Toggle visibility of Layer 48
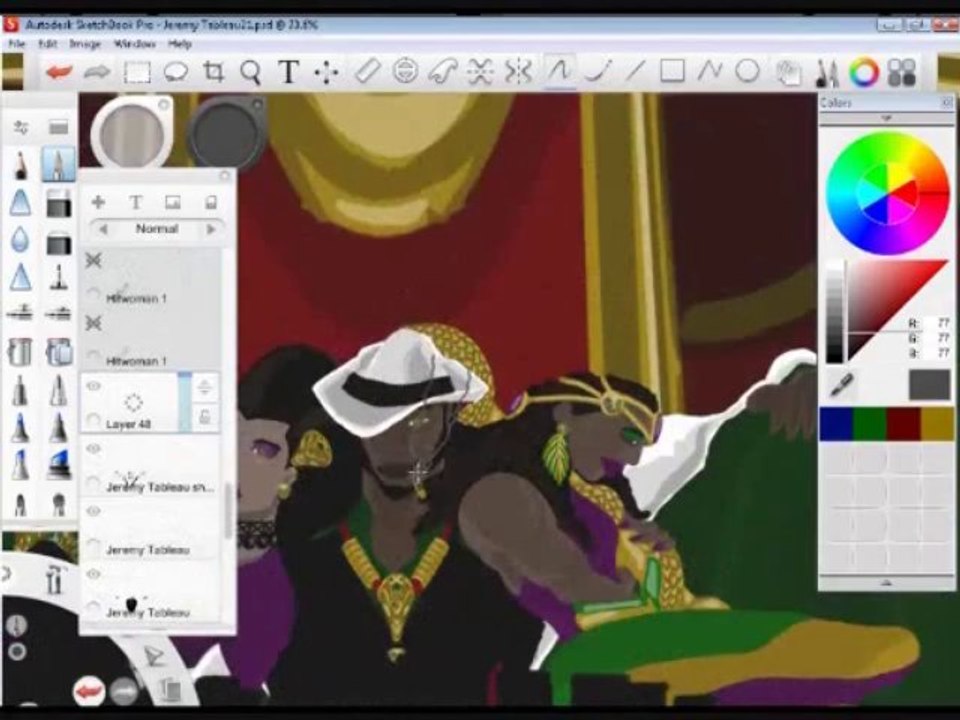The width and height of the screenshot is (960, 720). (x=93, y=386)
